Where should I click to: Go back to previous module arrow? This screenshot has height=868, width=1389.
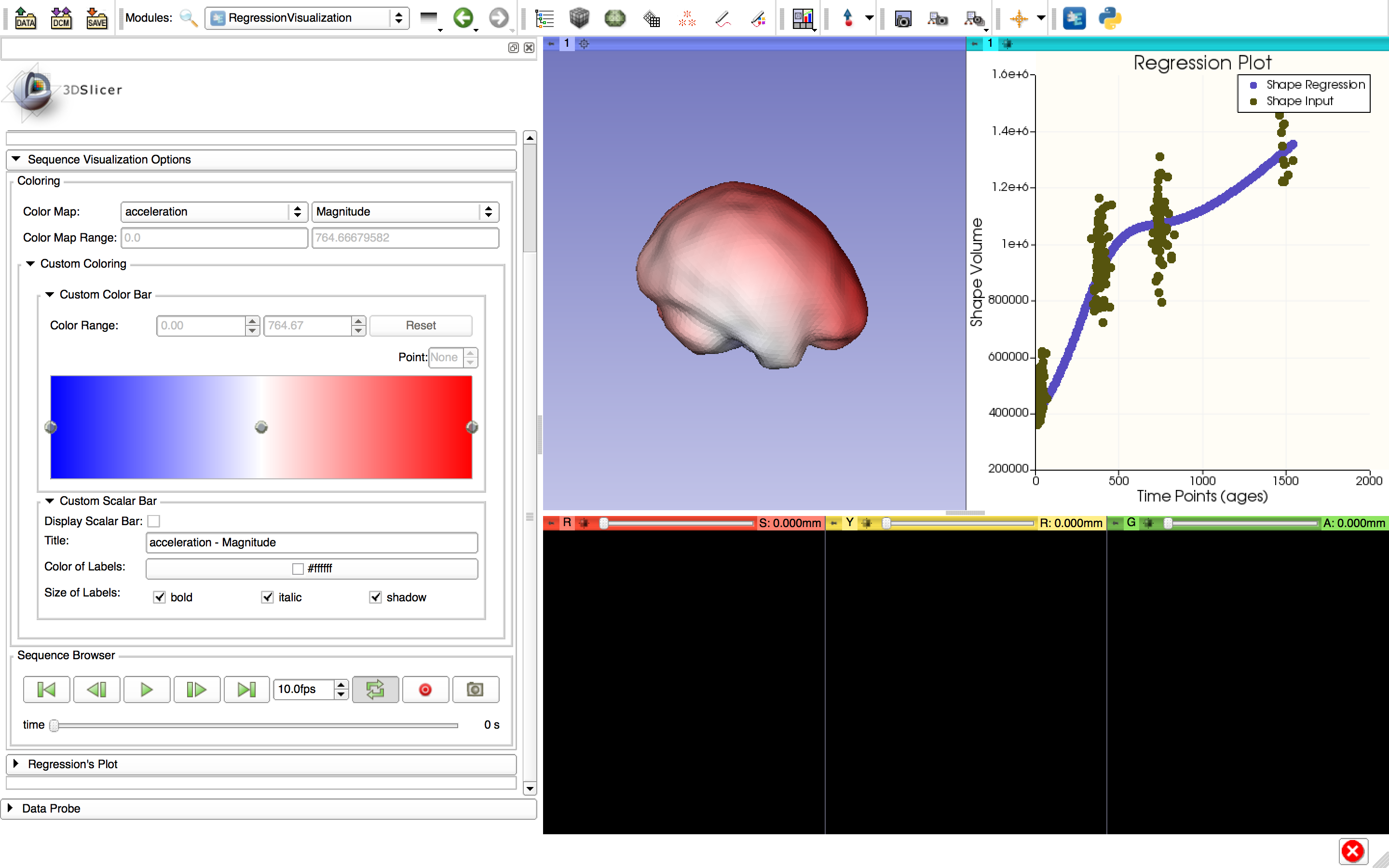(463, 18)
